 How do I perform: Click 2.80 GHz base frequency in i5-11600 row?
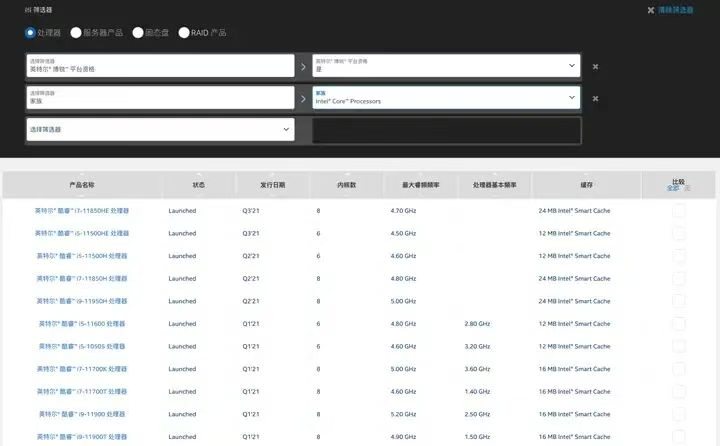[477, 323]
